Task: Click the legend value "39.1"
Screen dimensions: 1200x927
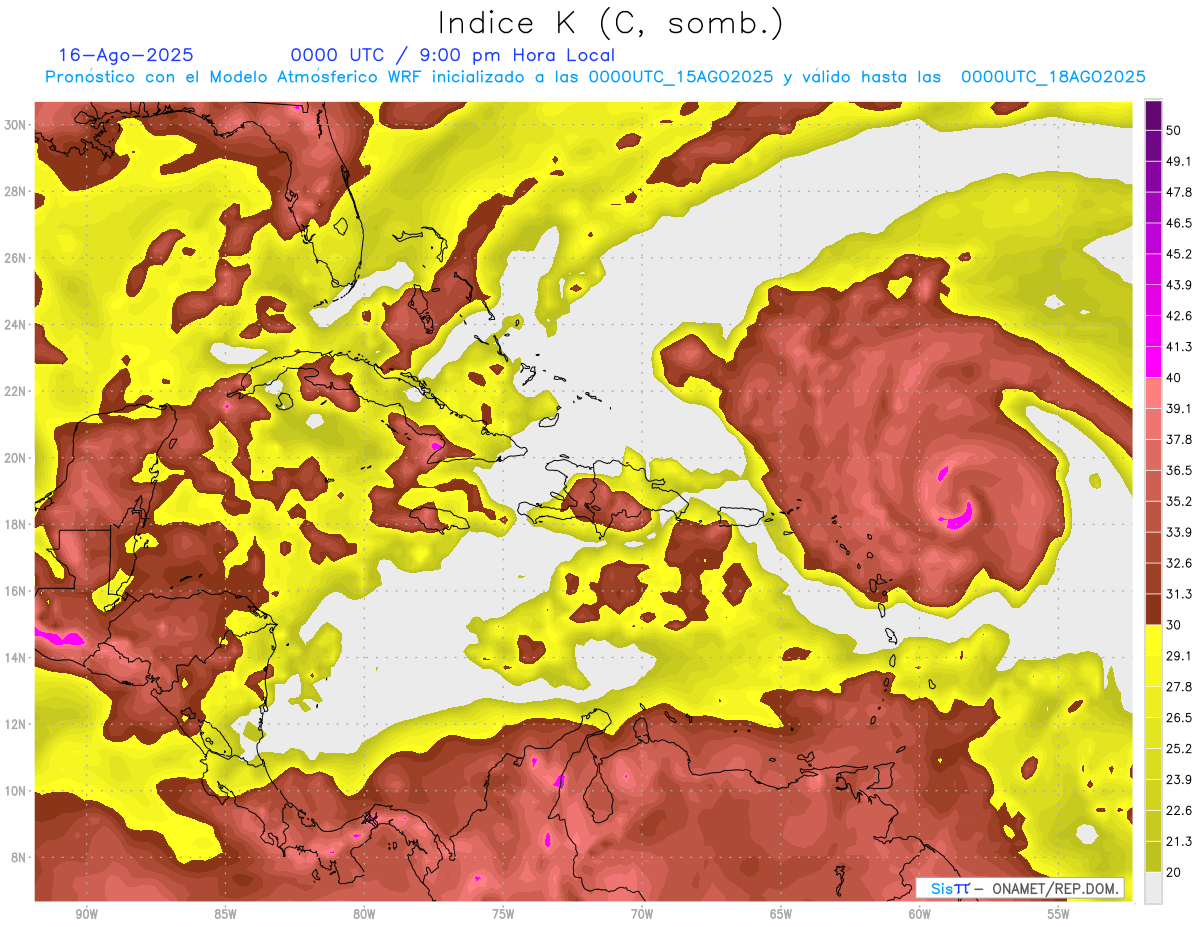Action: tap(1179, 408)
